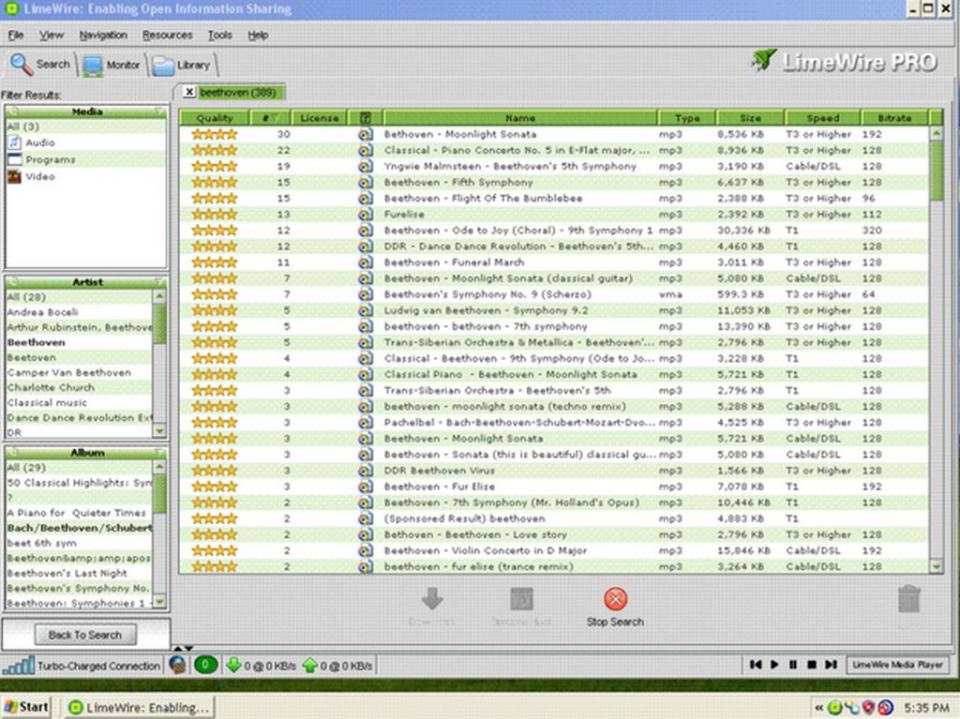Click file icon for Beethoven - Fifth Symphony
The height and width of the screenshot is (719, 960).
point(365,183)
